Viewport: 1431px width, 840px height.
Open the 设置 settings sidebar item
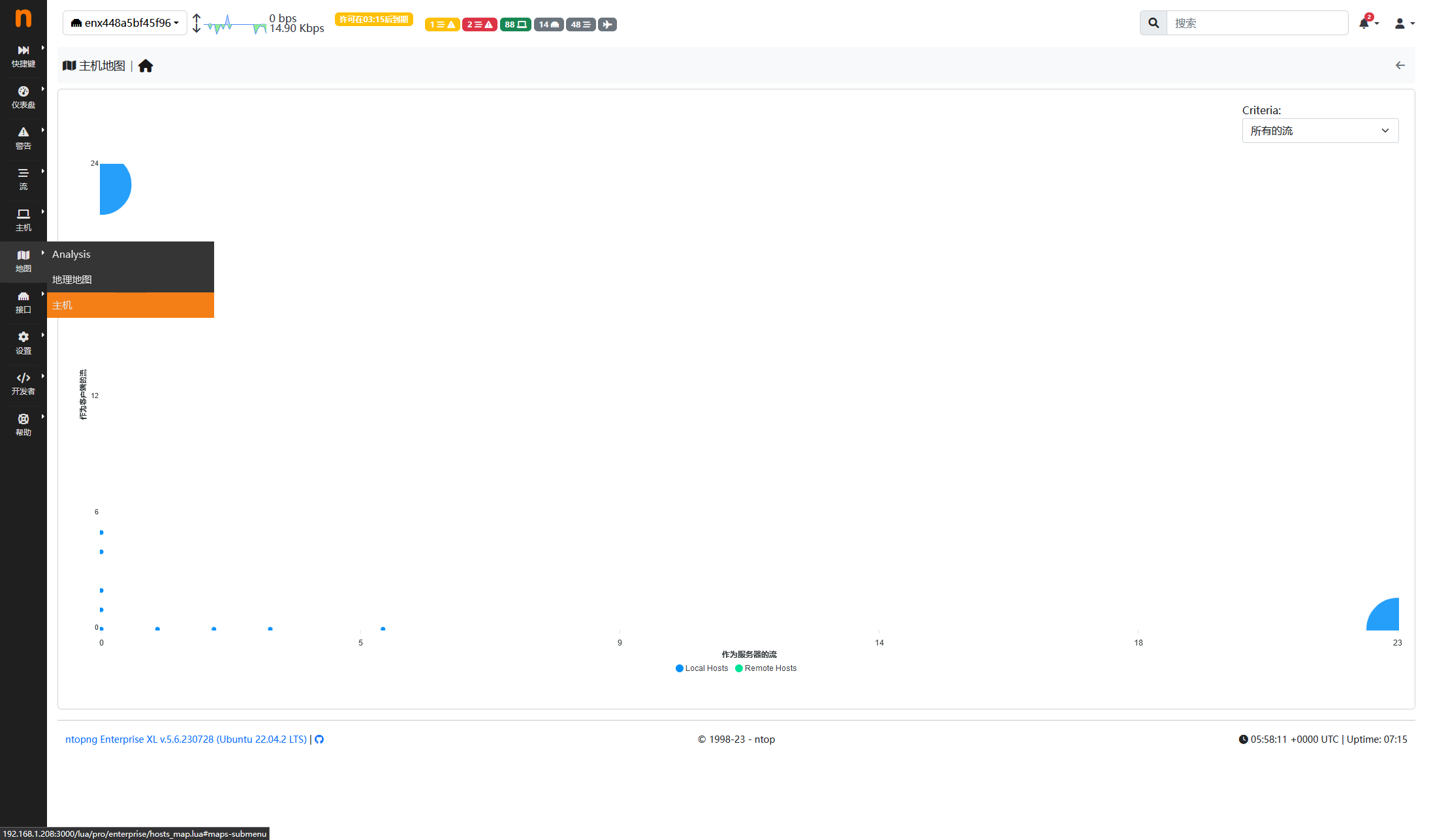click(x=24, y=343)
